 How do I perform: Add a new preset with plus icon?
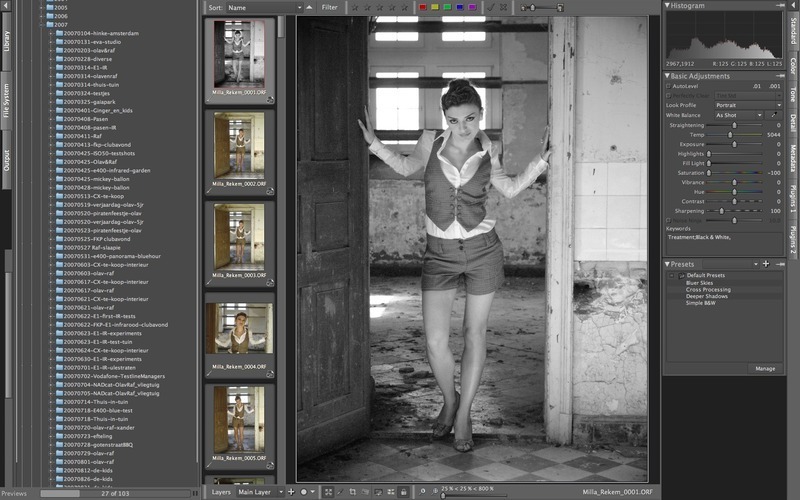[766, 264]
